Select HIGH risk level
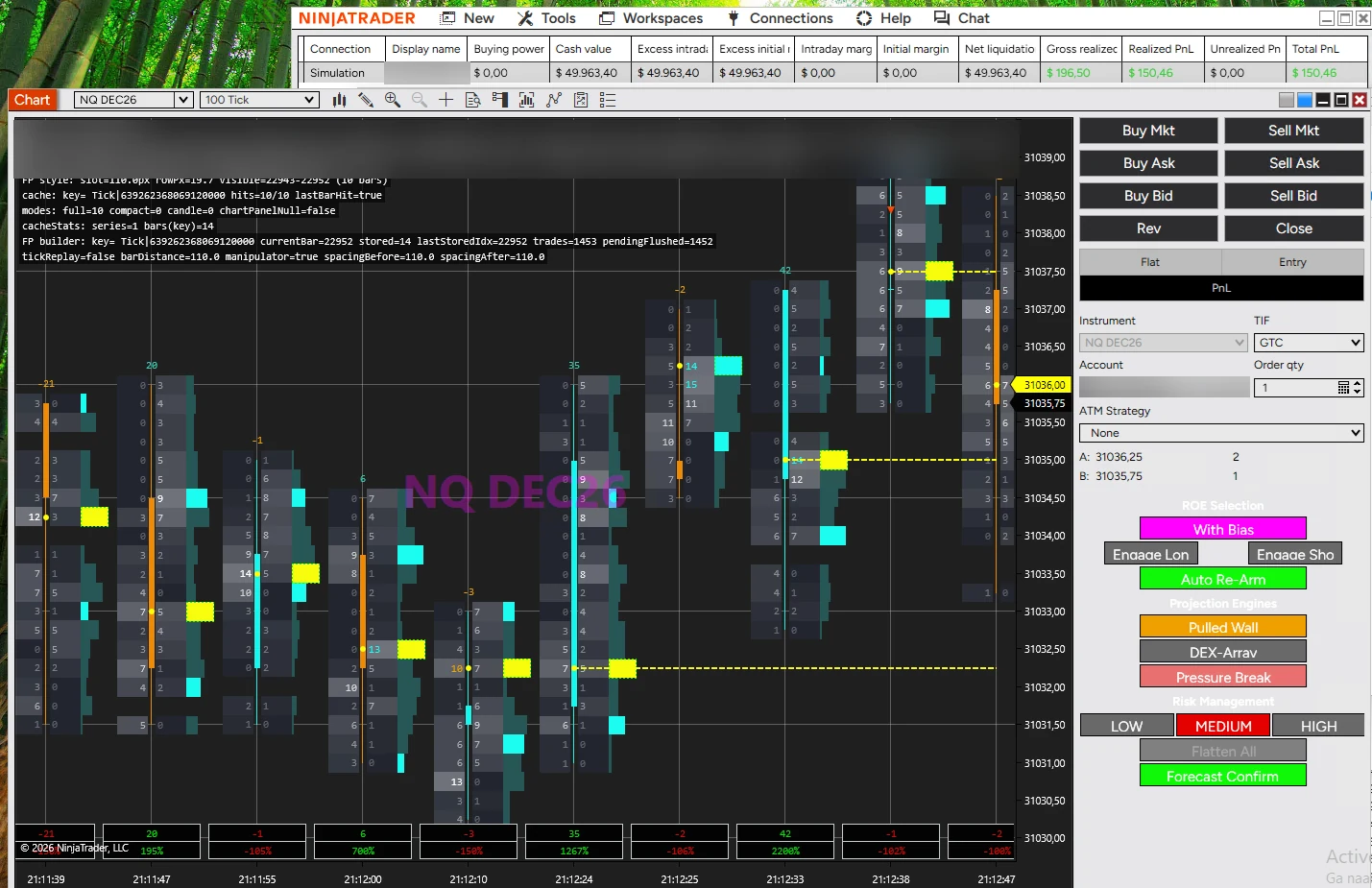The width and height of the screenshot is (1372, 888). pyautogui.click(x=1318, y=726)
